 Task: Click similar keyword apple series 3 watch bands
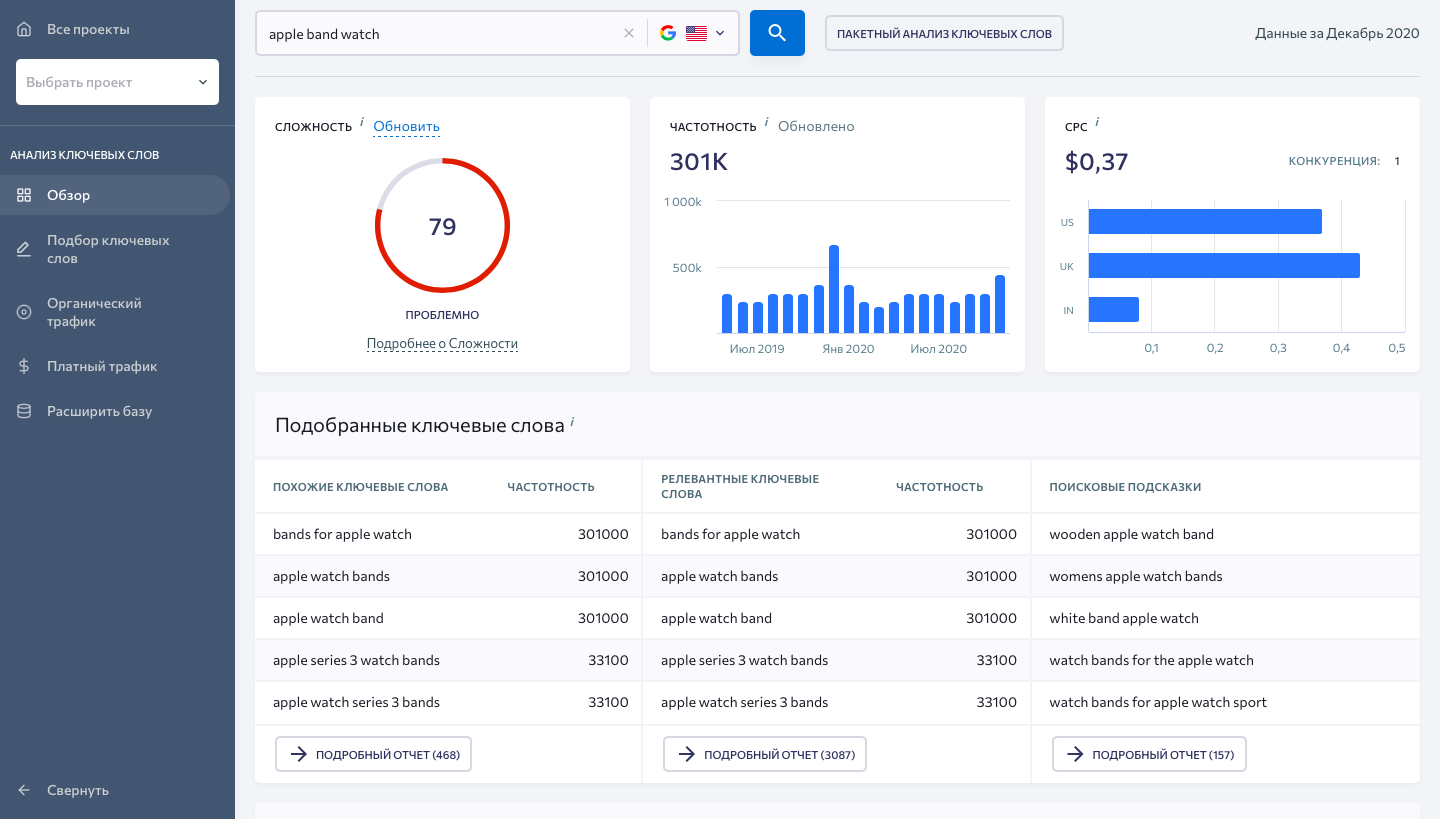[356, 660]
